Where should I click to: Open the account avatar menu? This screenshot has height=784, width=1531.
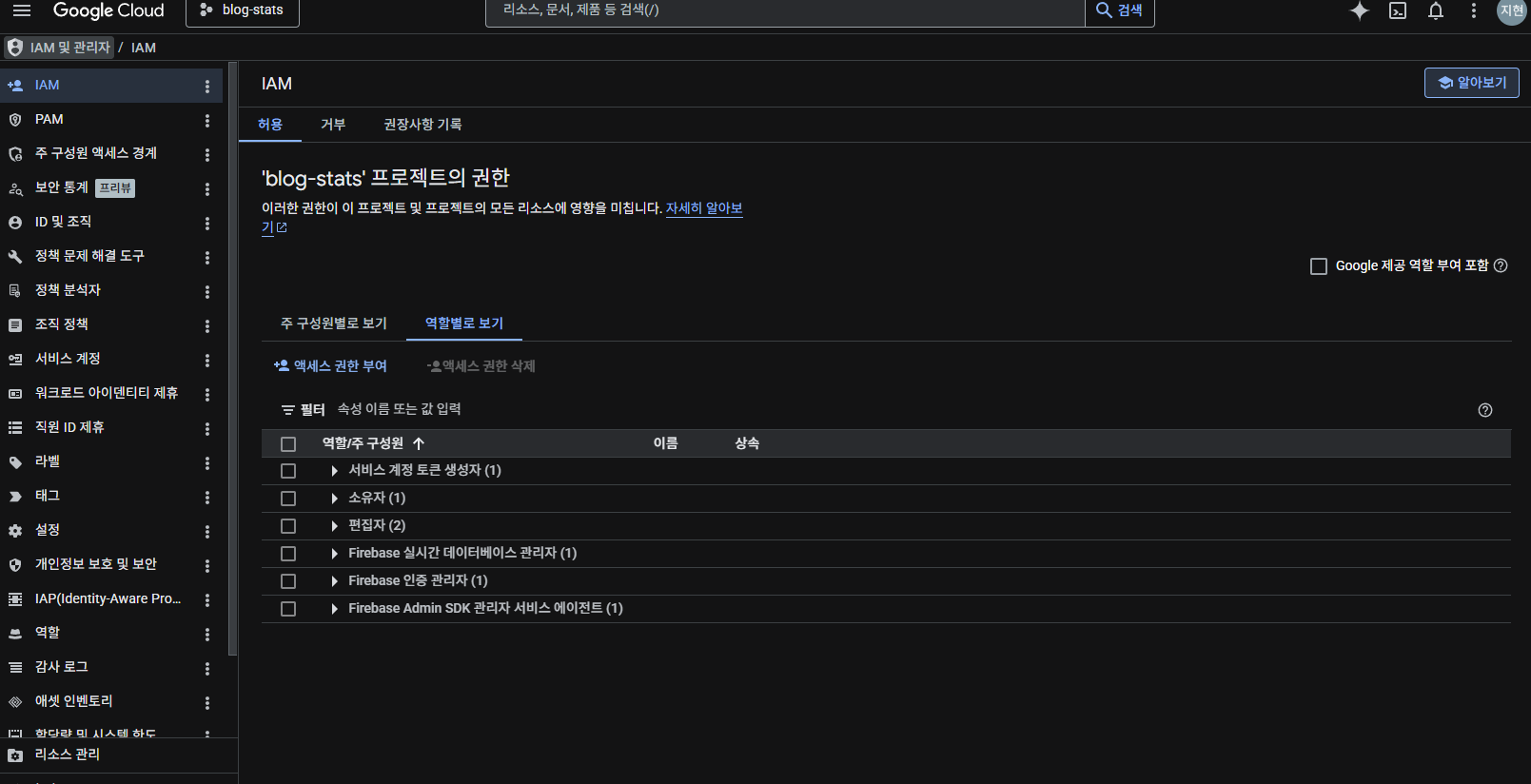point(1511,10)
